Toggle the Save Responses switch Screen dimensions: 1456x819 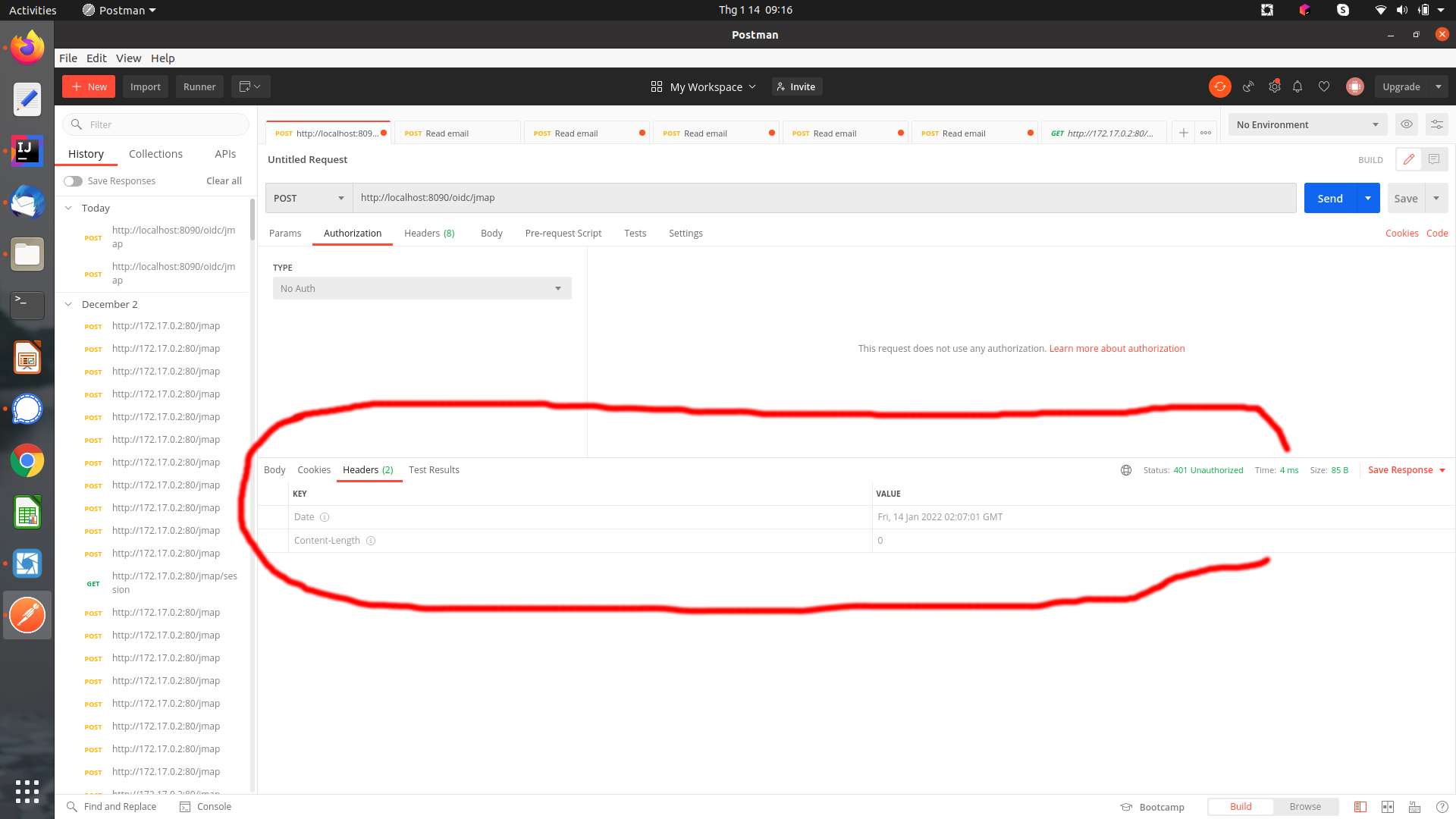tap(73, 181)
